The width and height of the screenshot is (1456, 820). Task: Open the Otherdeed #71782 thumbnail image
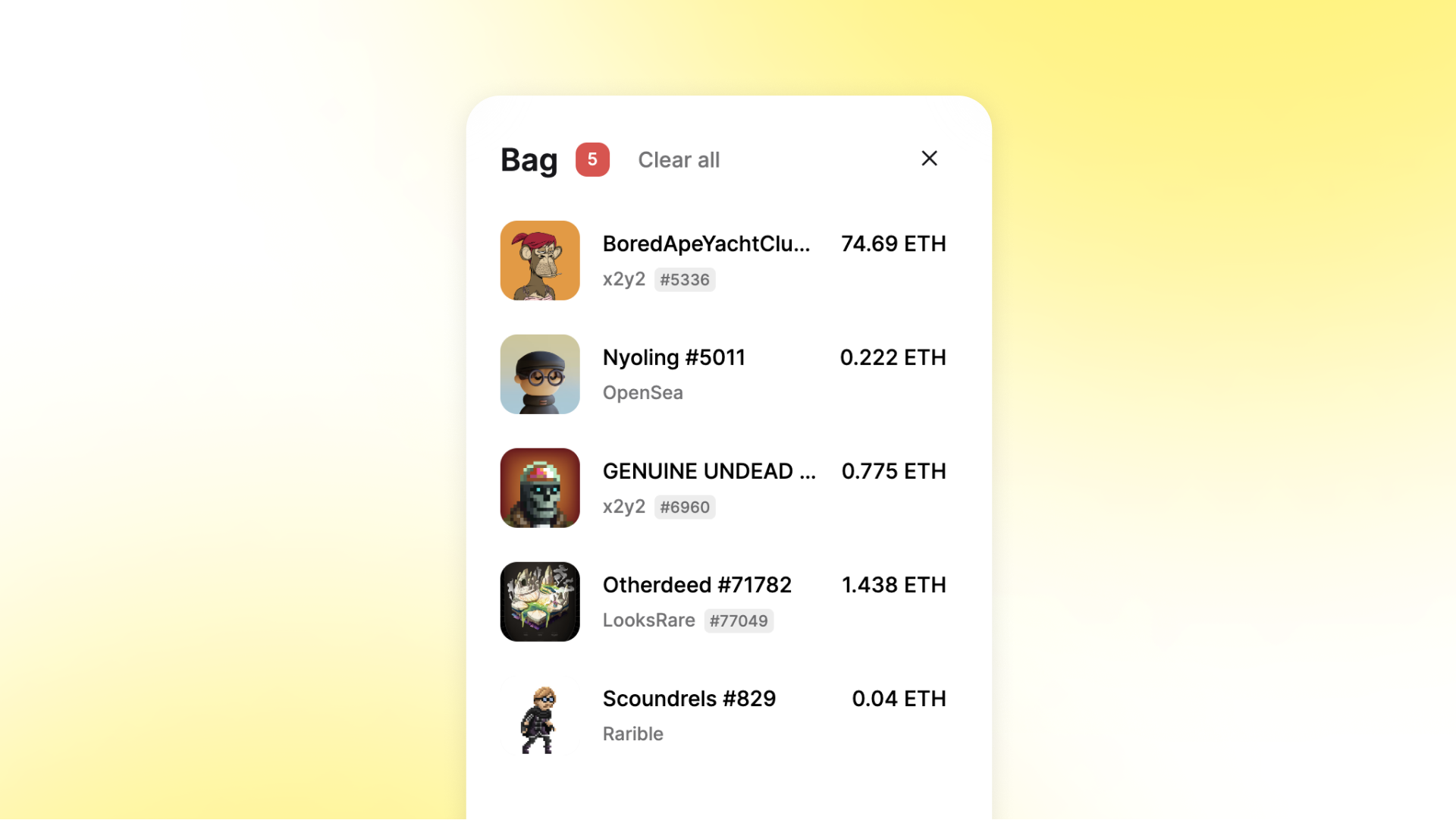pyautogui.click(x=540, y=602)
